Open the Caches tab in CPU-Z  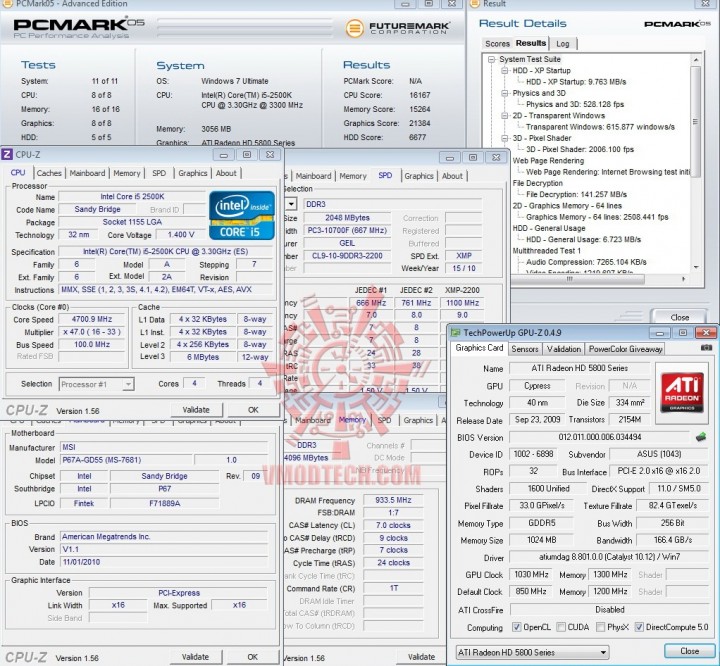point(49,173)
